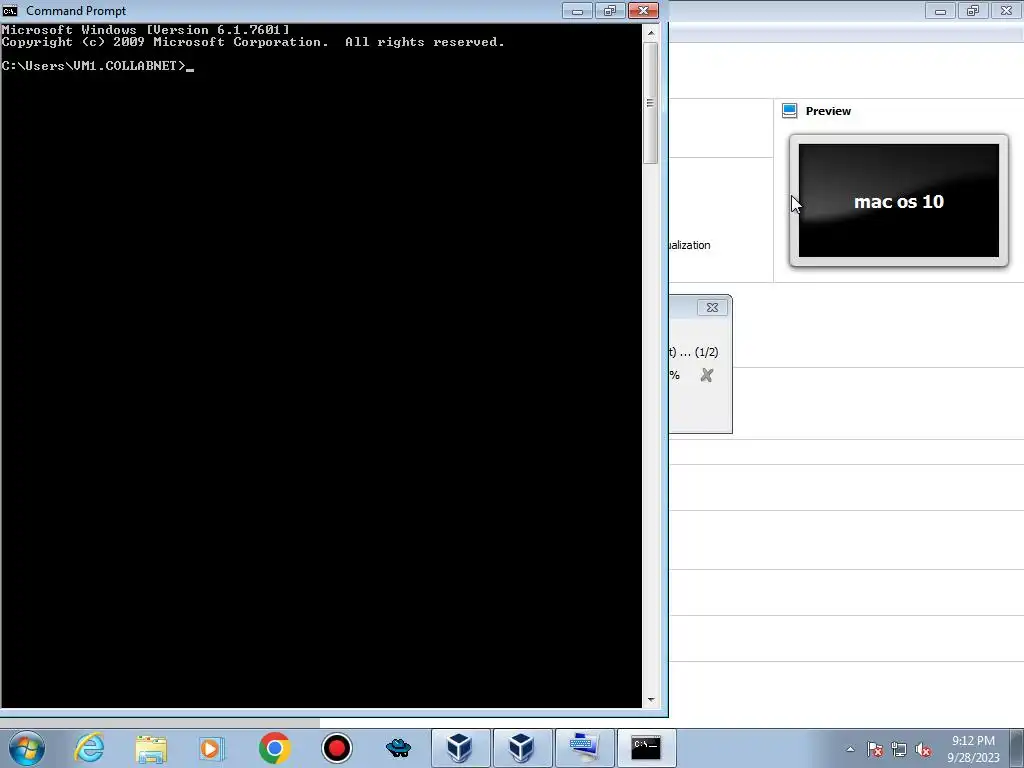Open the Windows Start menu orb
The height and width of the screenshot is (768, 1024).
point(27,748)
